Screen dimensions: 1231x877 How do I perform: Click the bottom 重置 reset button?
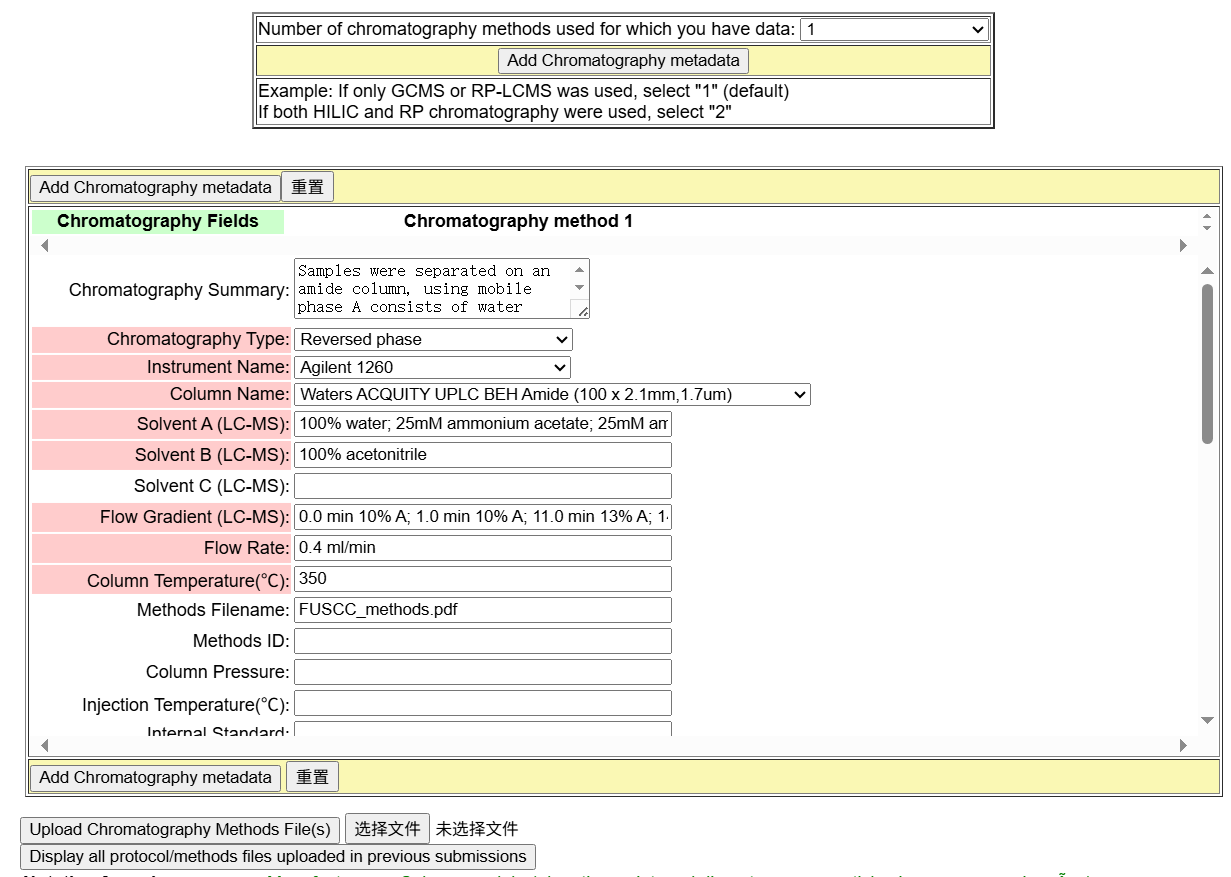click(x=312, y=777)
